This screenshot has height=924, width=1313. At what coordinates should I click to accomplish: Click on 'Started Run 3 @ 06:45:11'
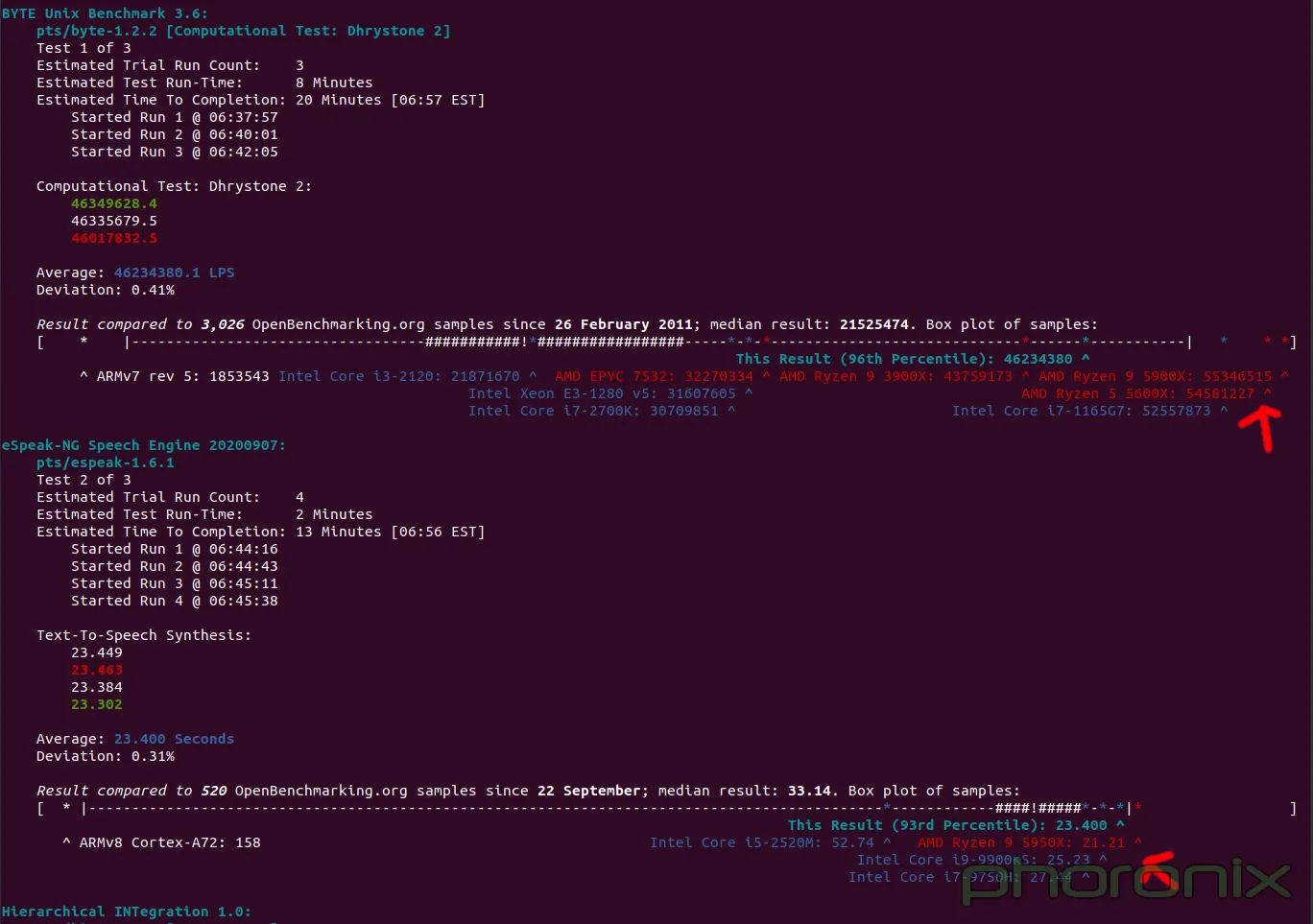(x=175, y=583)
